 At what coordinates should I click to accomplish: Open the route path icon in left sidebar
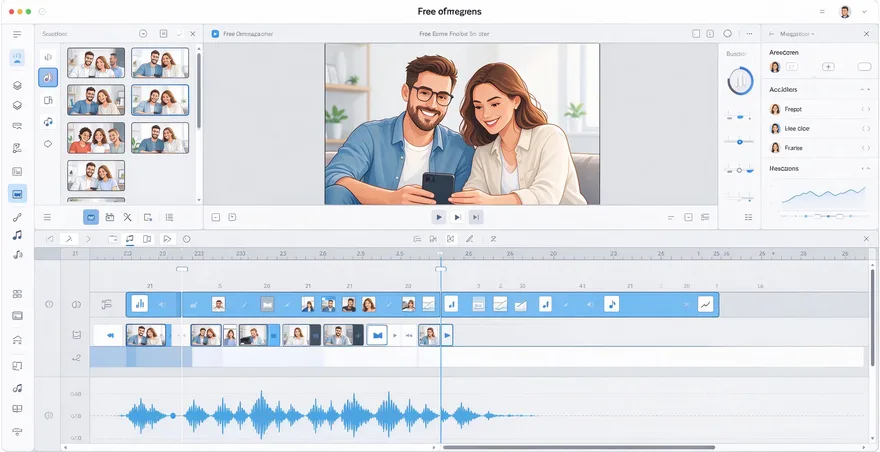[17, 148]
